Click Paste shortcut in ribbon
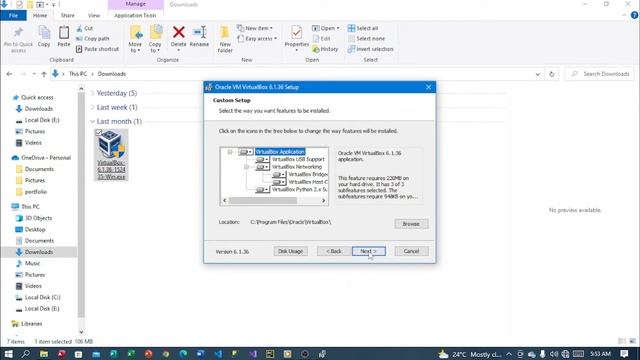 click(97, 49)
